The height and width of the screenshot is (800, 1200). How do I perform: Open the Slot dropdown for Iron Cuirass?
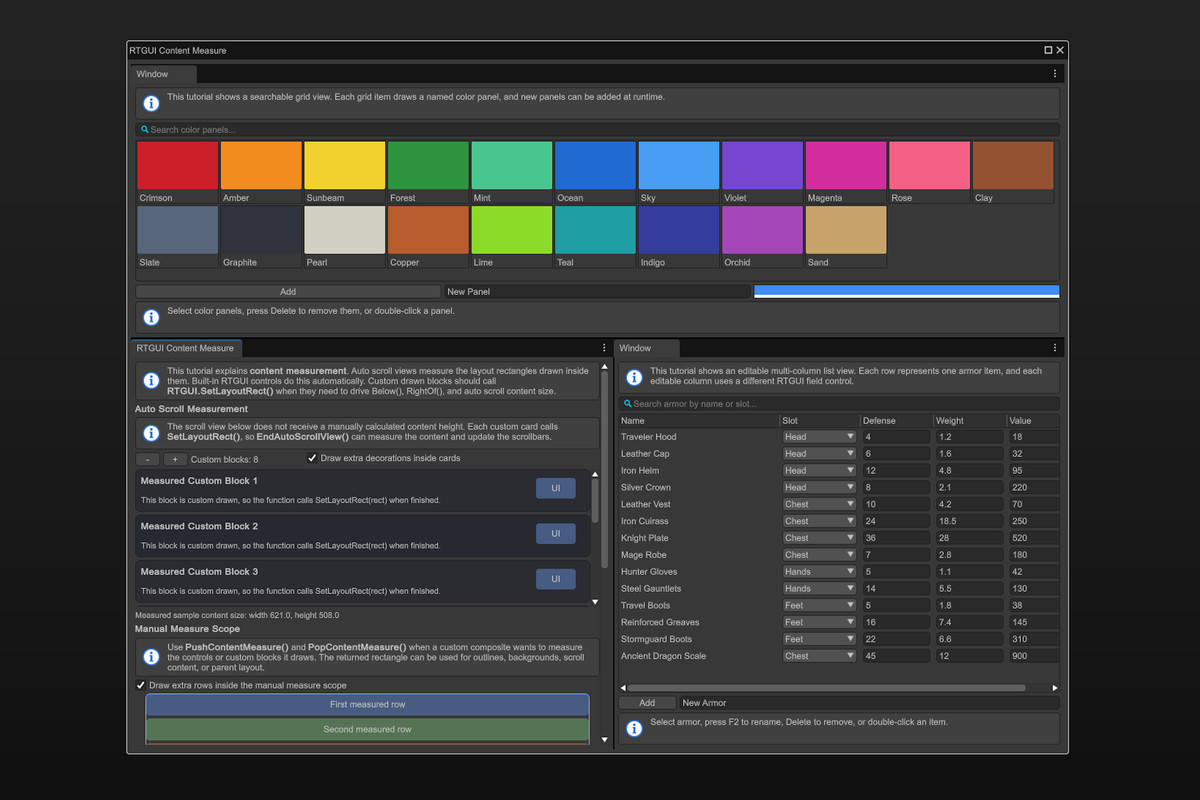819,521
